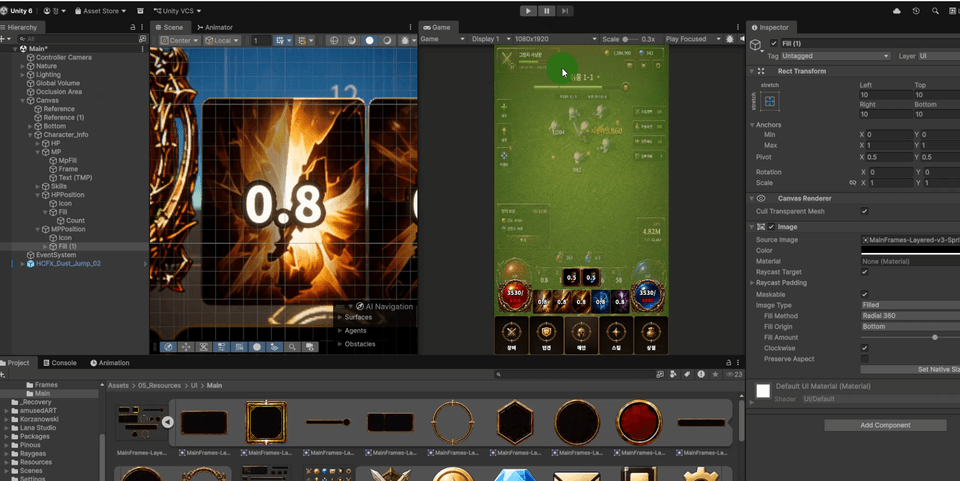Toggle Raycast Target checkbox

point(864,272)
